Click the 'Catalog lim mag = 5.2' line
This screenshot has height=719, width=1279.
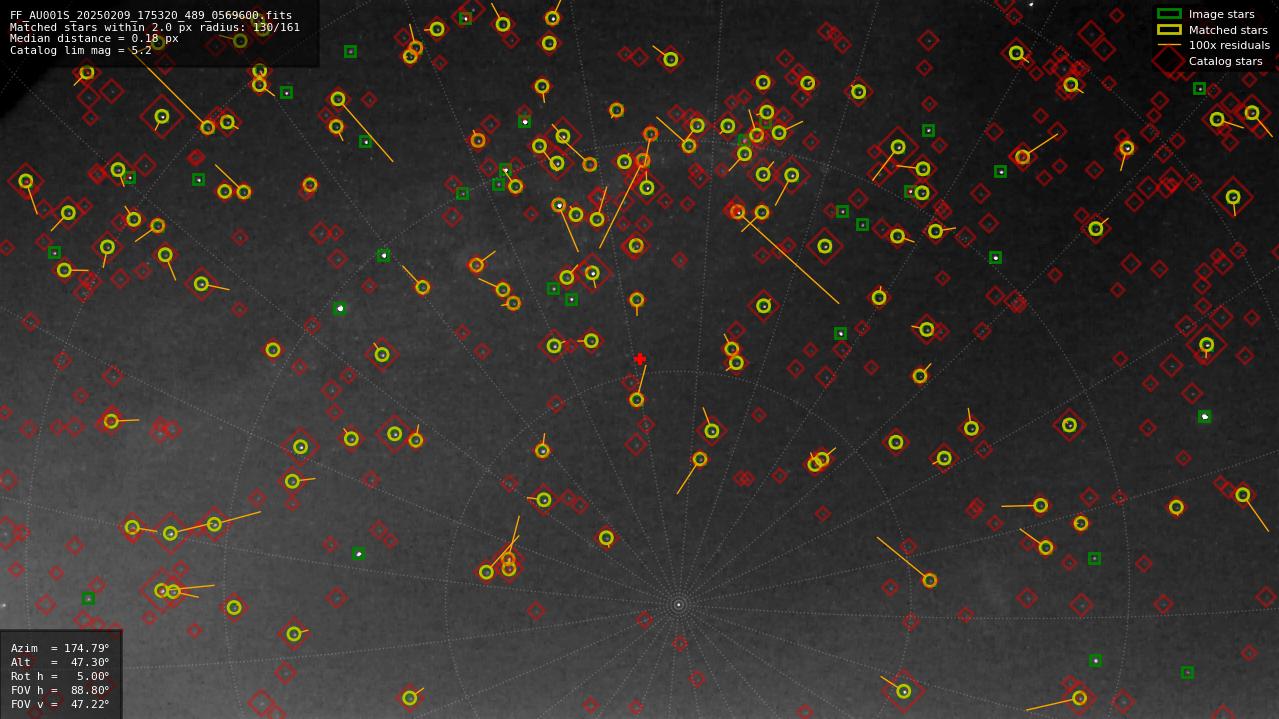pyautogui.click(x=81, y=50)
